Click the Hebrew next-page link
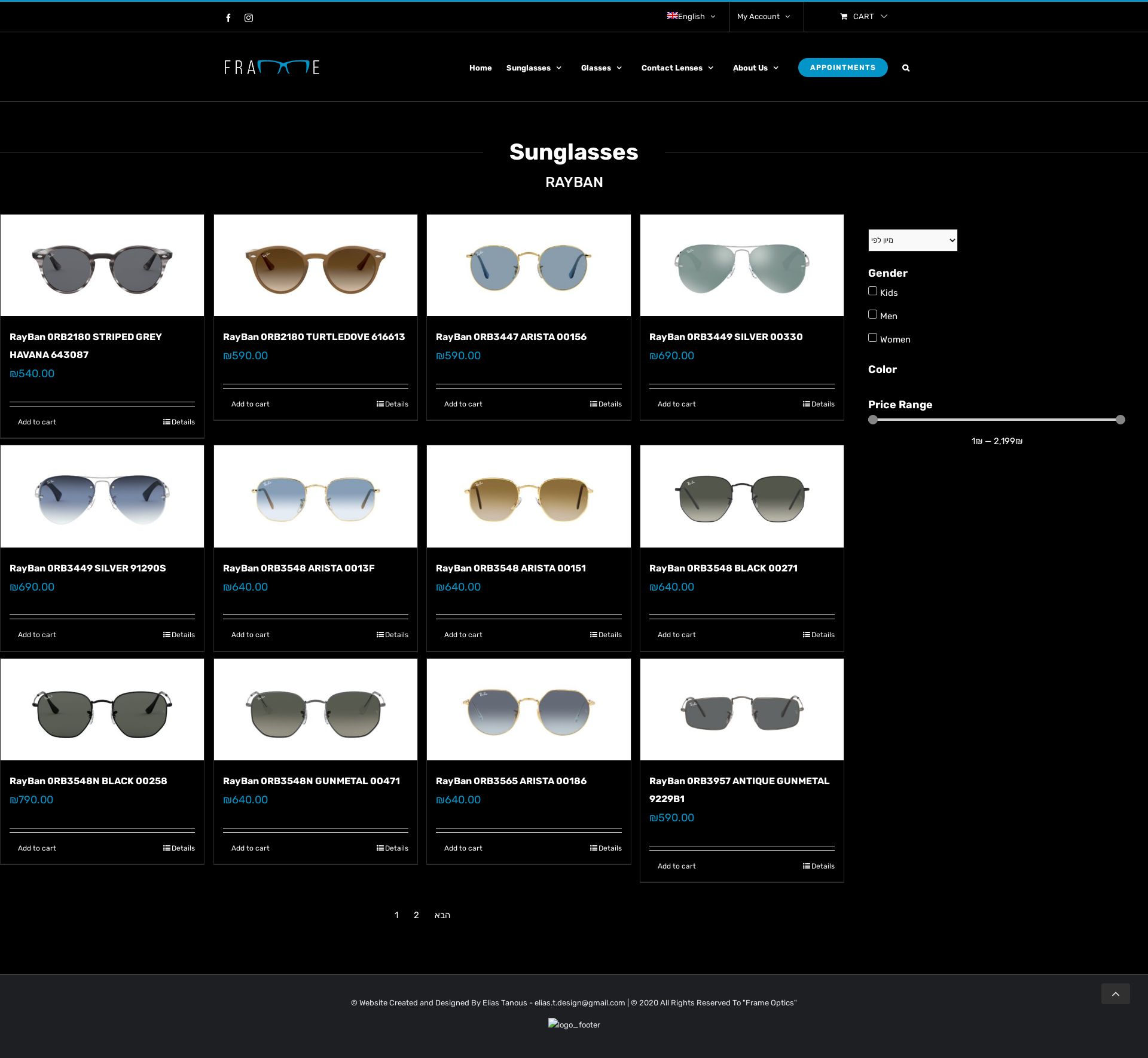 coord(442,915)
